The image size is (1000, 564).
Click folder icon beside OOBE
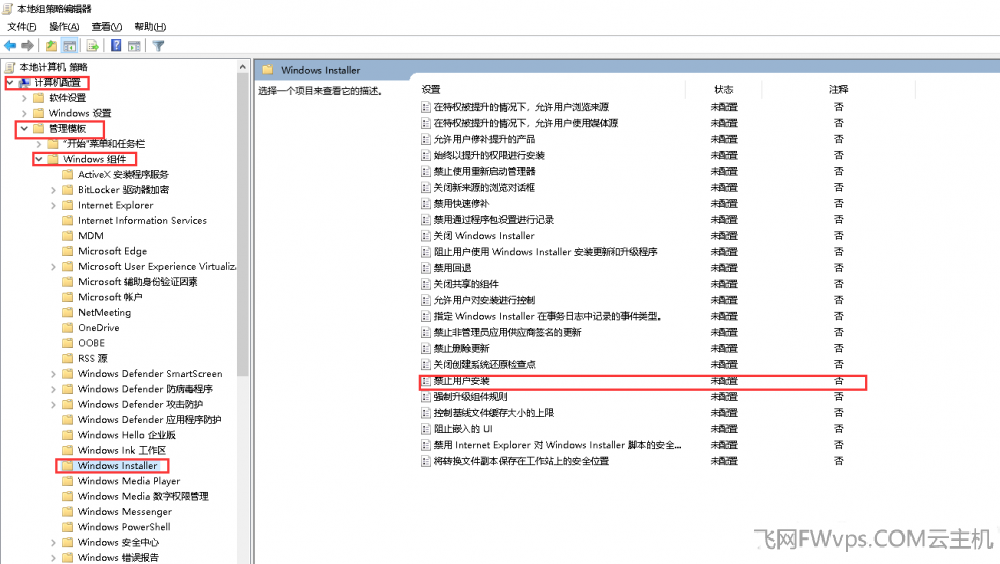[x=68, y=343]
